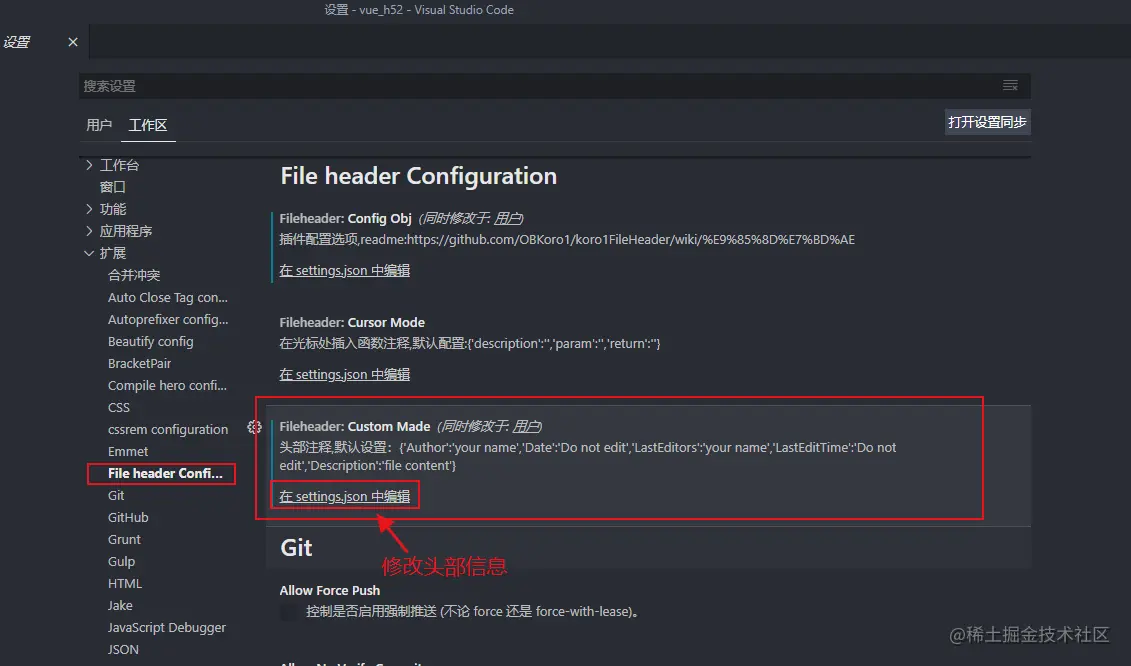Select the 设置 editor tab
Screen dimensions: 1131x666
tap(17, 42)
